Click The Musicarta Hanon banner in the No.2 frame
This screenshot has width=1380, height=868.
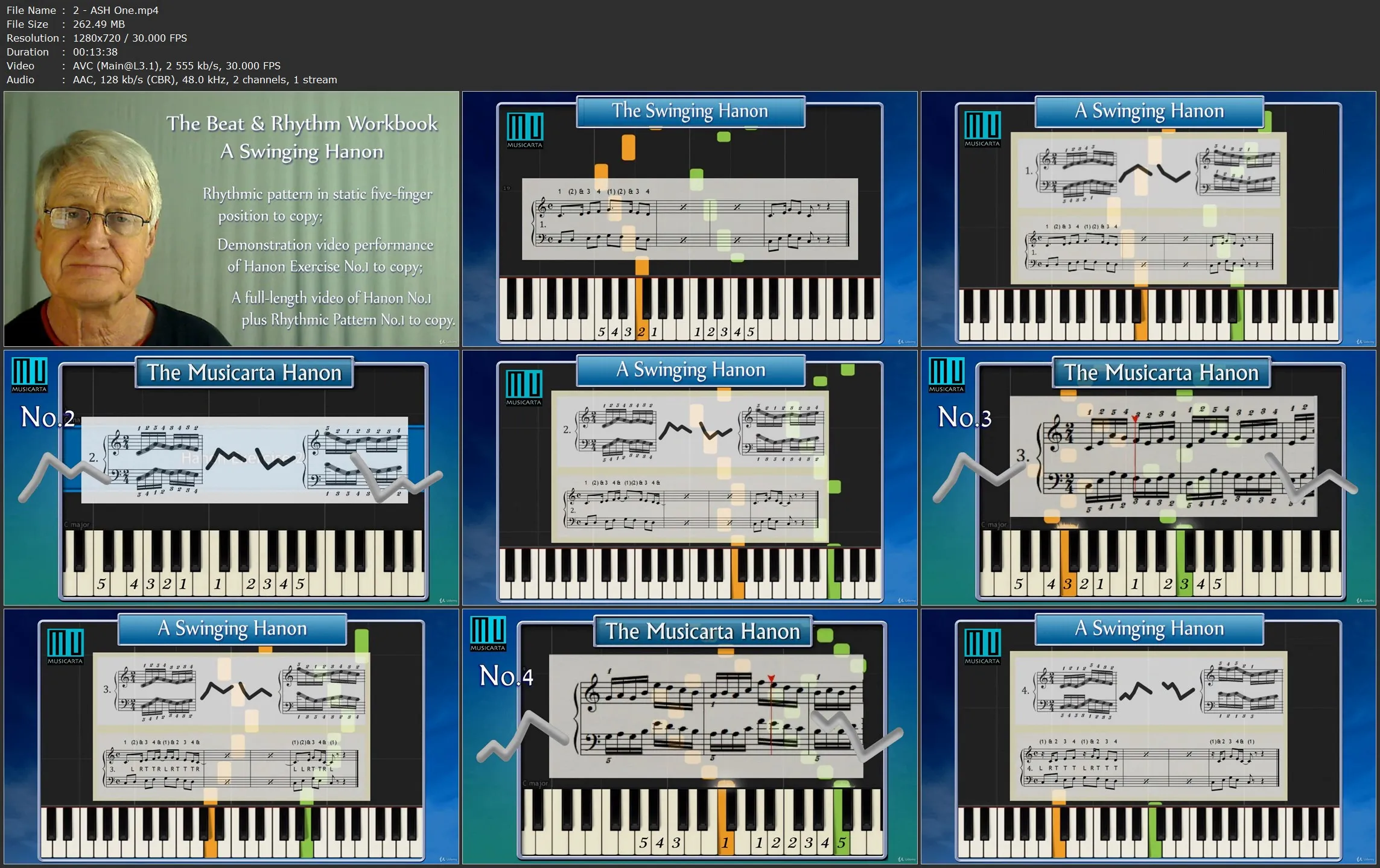244,373
